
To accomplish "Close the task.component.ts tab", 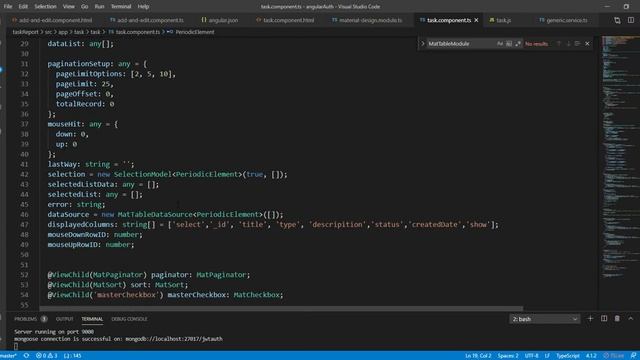I will [x=476, y=20].
